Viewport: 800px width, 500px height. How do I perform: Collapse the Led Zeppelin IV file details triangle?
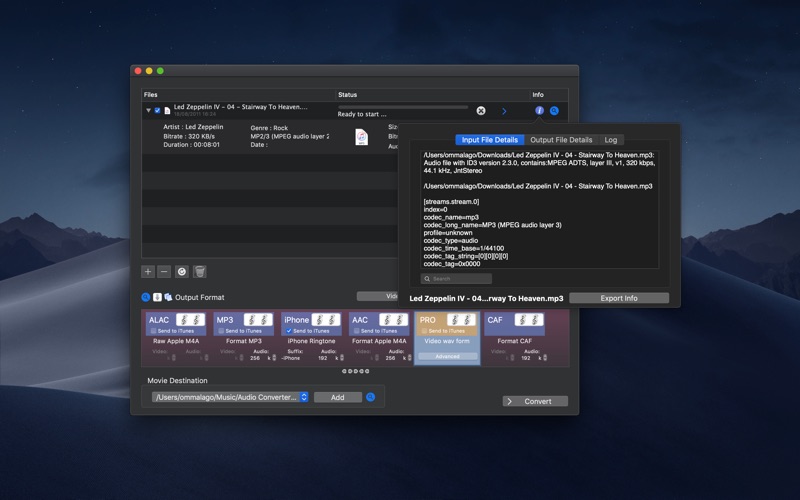pos(148,110)
